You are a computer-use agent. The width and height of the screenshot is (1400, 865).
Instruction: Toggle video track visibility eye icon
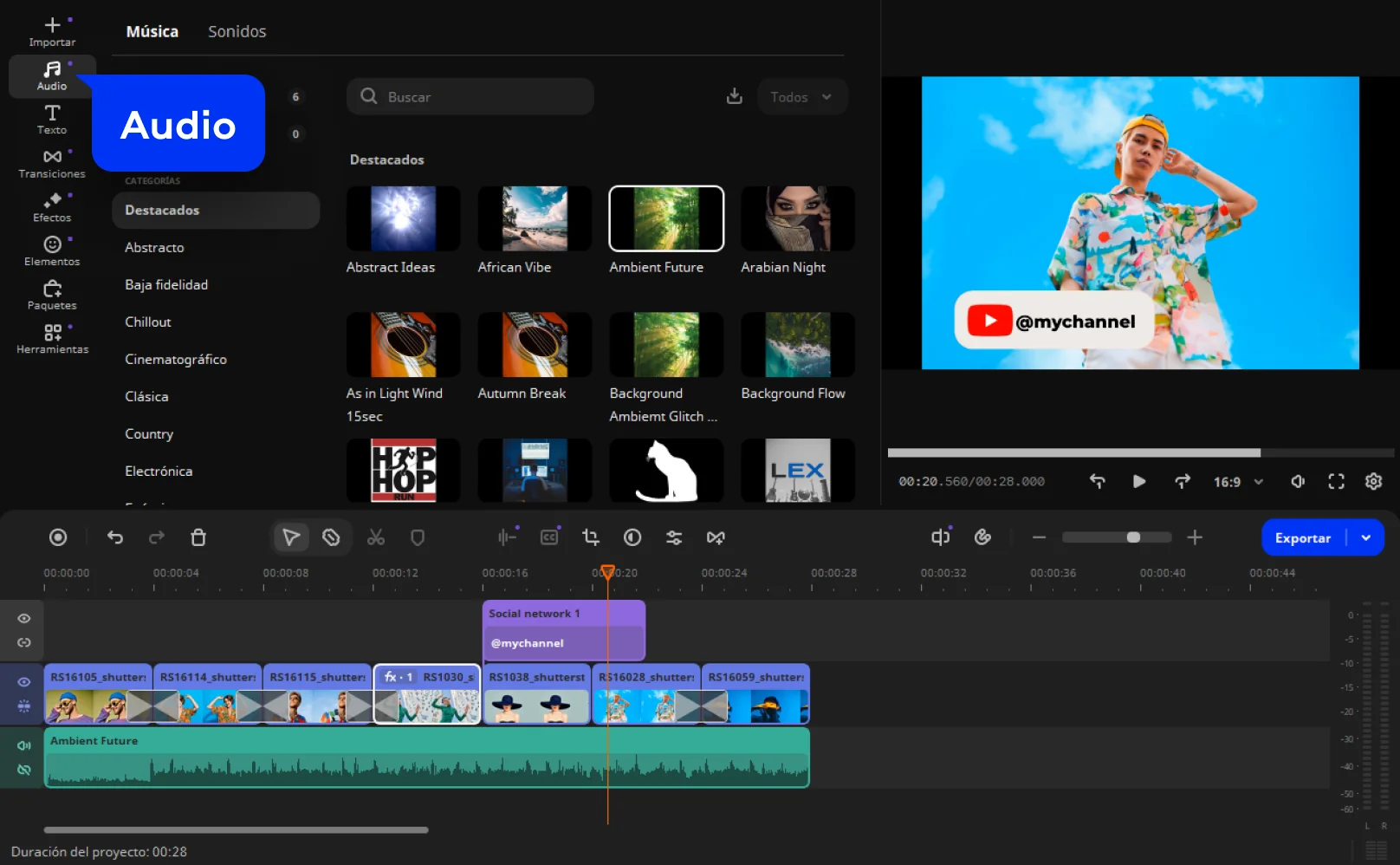tap(24, 682)
